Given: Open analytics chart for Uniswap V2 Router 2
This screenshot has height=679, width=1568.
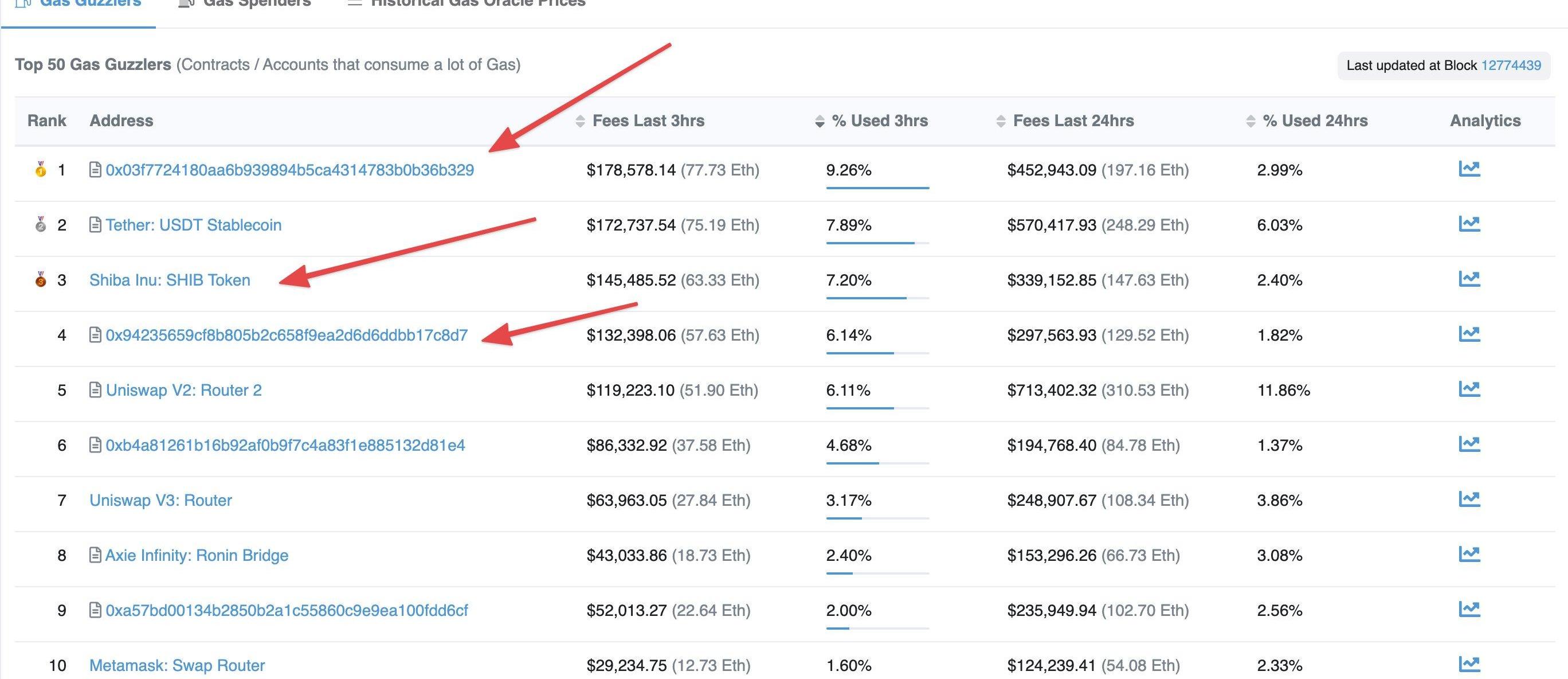Looking at the screenshot, I should (1469, 388).
